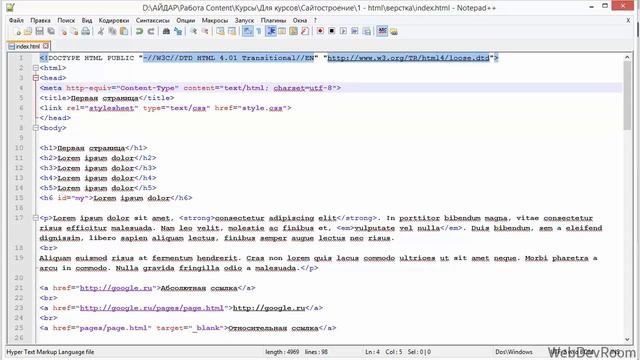This screenshot has width=640, height=360.
Task: Click the Copy toolbar icon
Action: click(x=112, y=31)
